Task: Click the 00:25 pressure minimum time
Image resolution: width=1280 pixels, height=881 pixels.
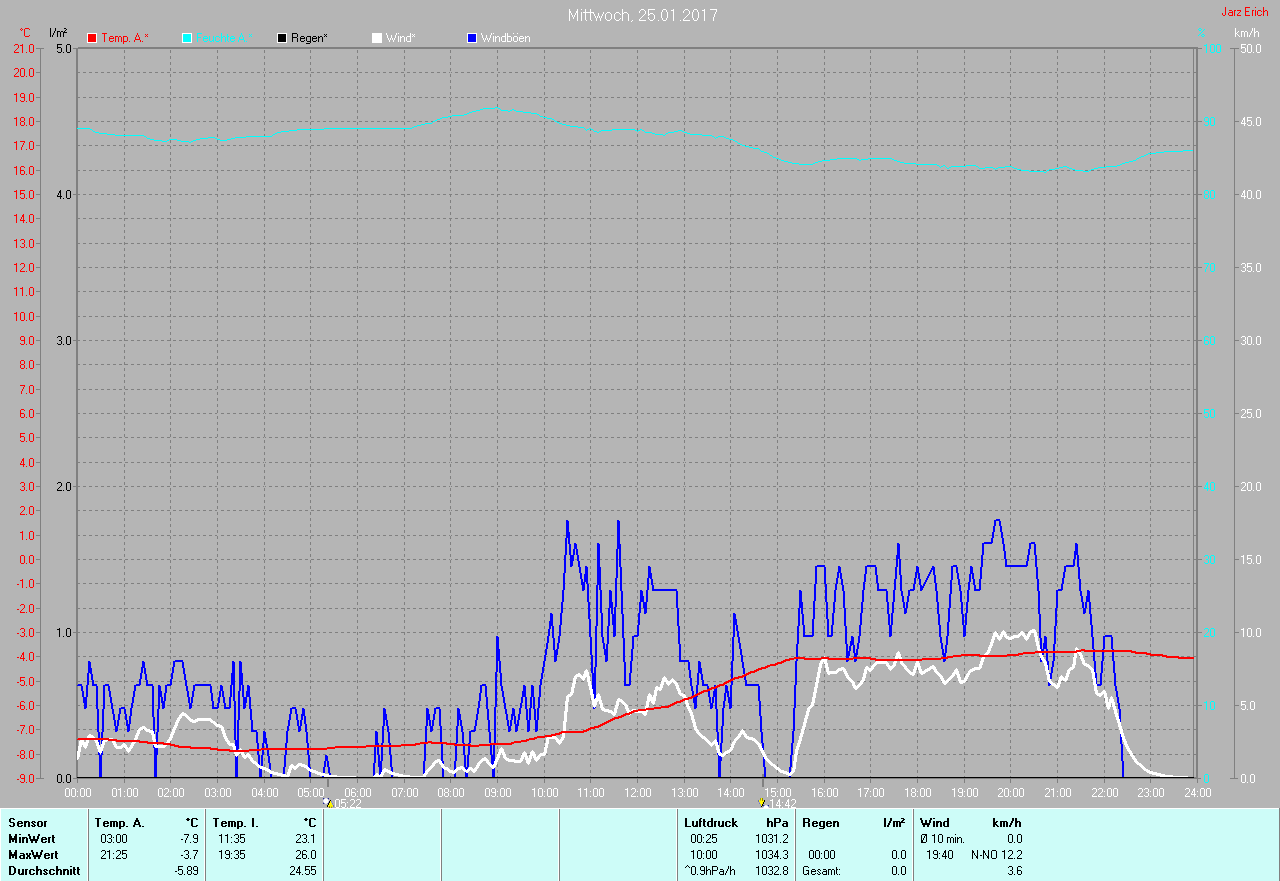Action: 704,839
